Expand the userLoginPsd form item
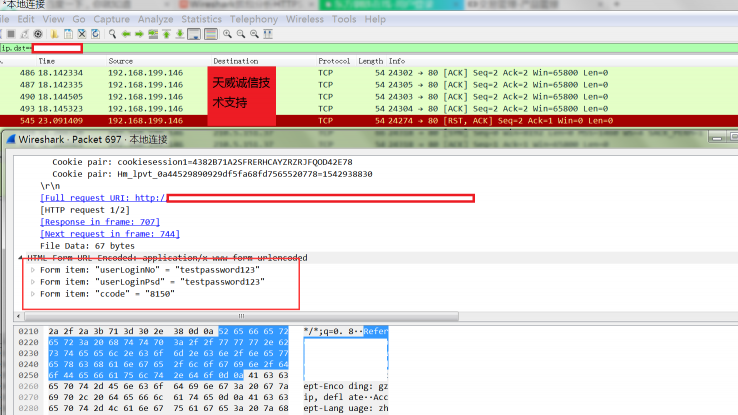 click(x=32, y=282)
